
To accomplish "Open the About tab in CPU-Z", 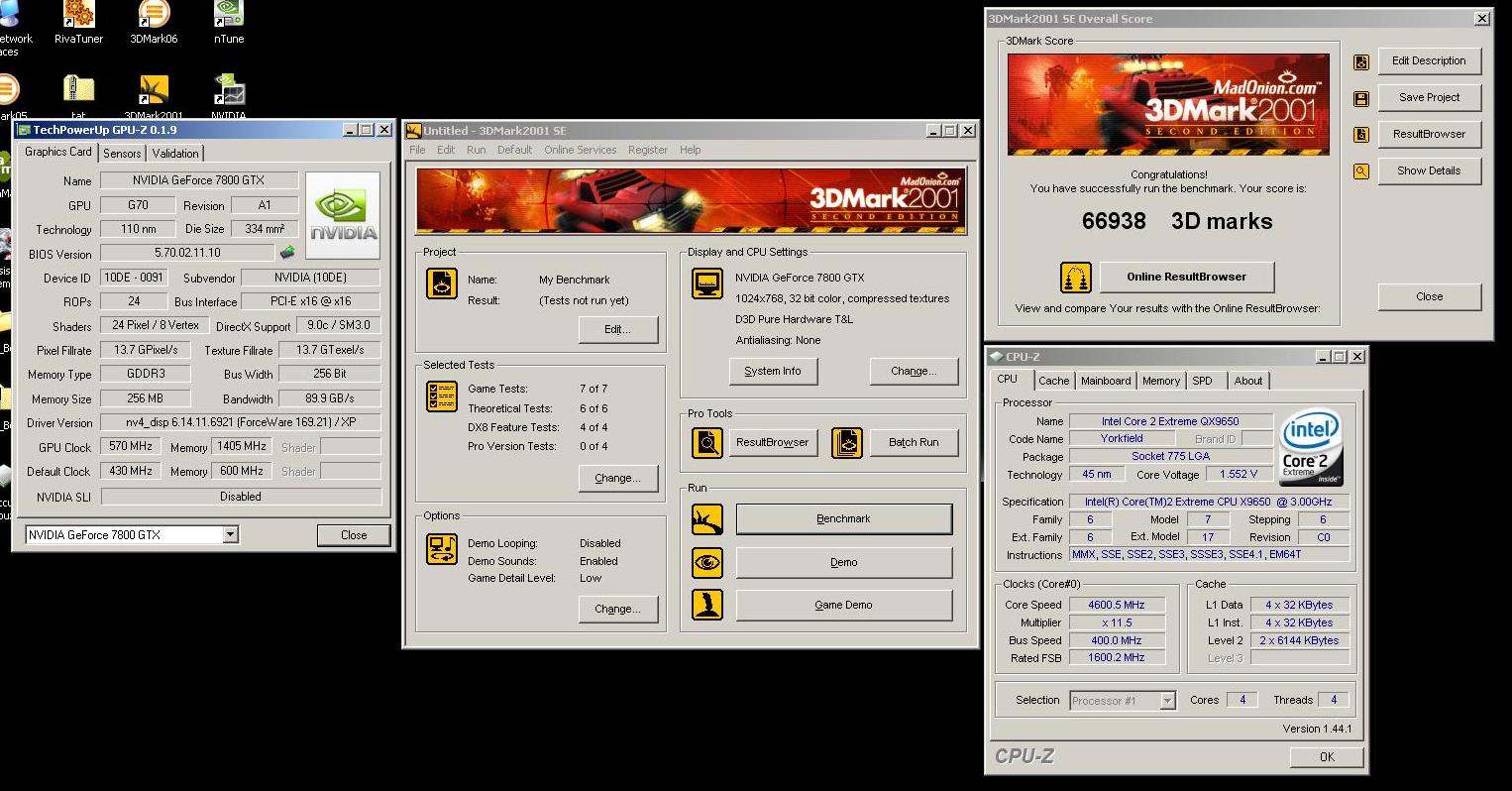I will click(x=1248, y=381).
